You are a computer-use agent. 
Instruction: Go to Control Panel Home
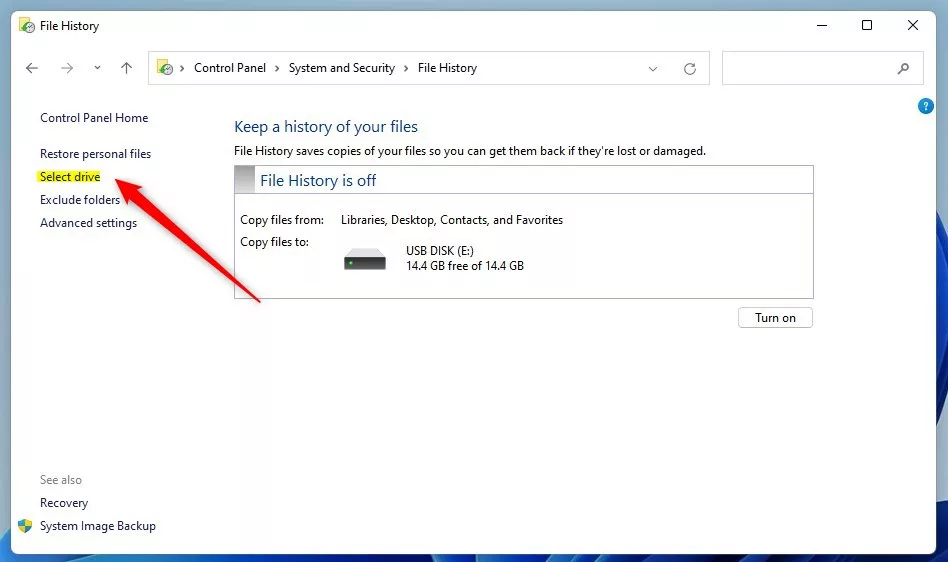point(94,118)
